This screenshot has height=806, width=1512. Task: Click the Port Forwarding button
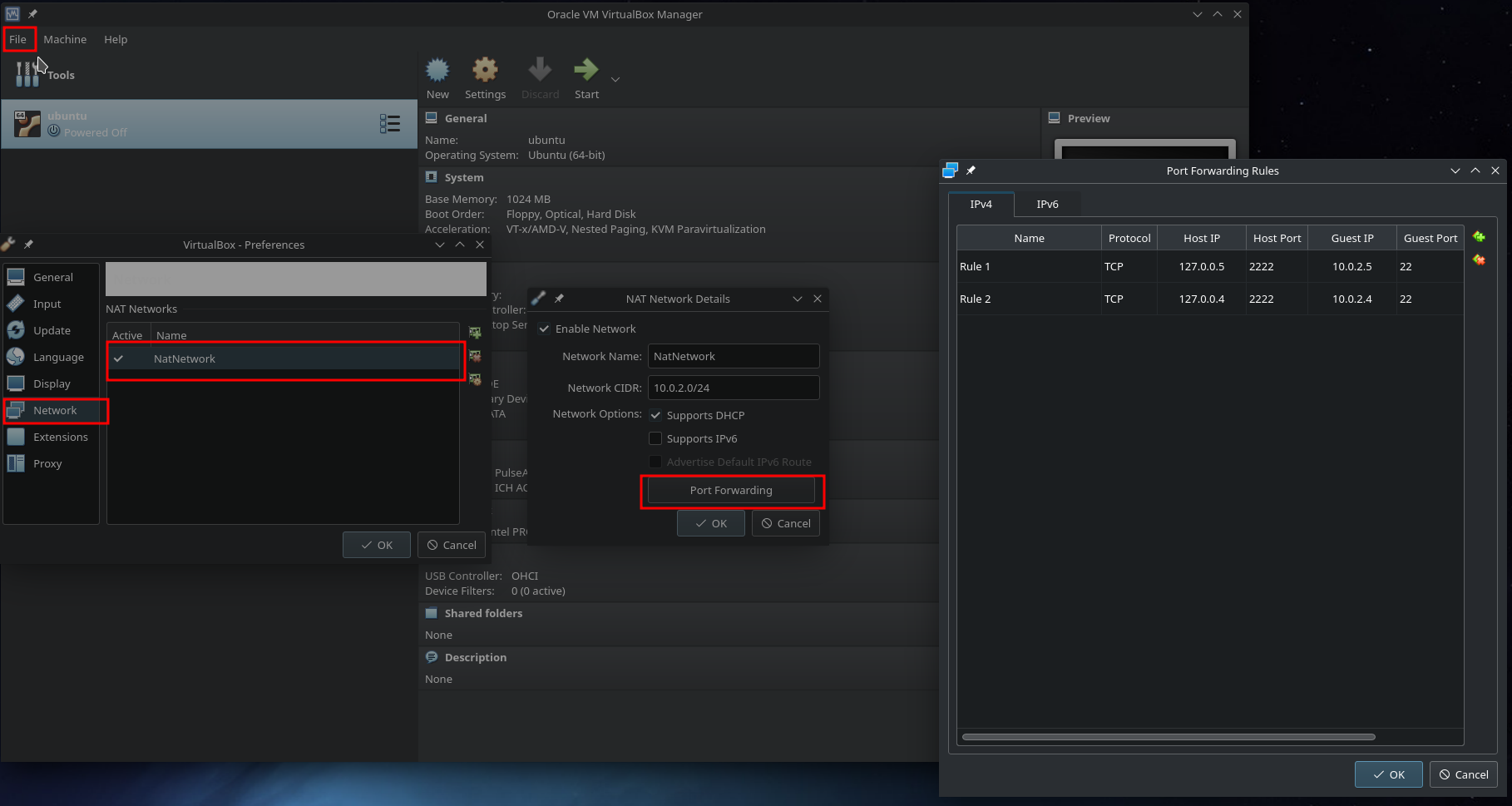pyautogui.click(x=731, y=490)
